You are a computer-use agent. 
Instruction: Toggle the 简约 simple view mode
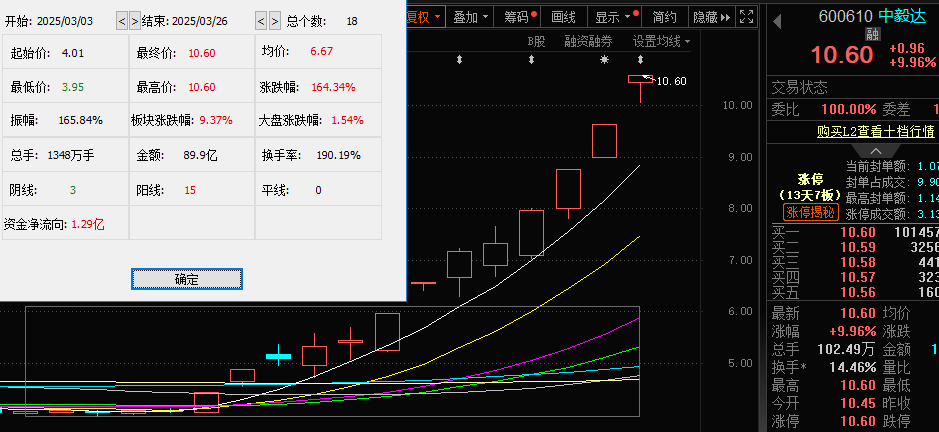[664, 17]
